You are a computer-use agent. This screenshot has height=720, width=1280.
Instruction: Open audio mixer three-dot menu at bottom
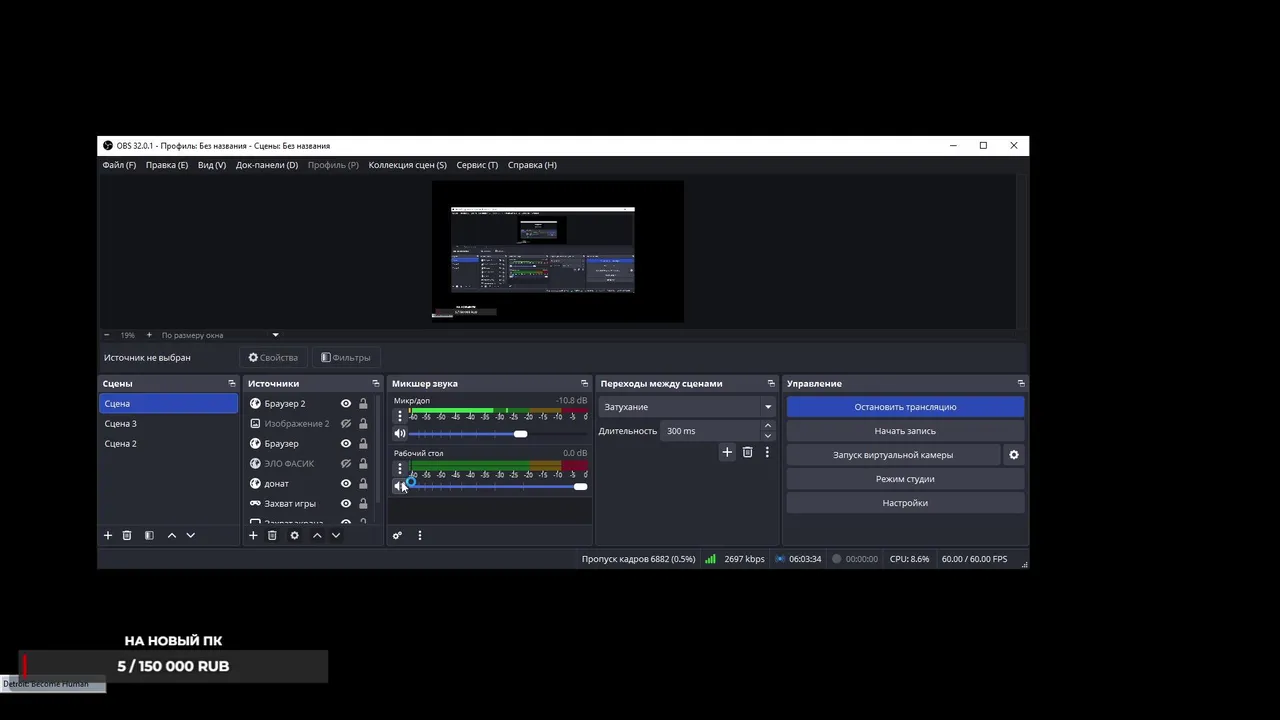pos(420,535)
